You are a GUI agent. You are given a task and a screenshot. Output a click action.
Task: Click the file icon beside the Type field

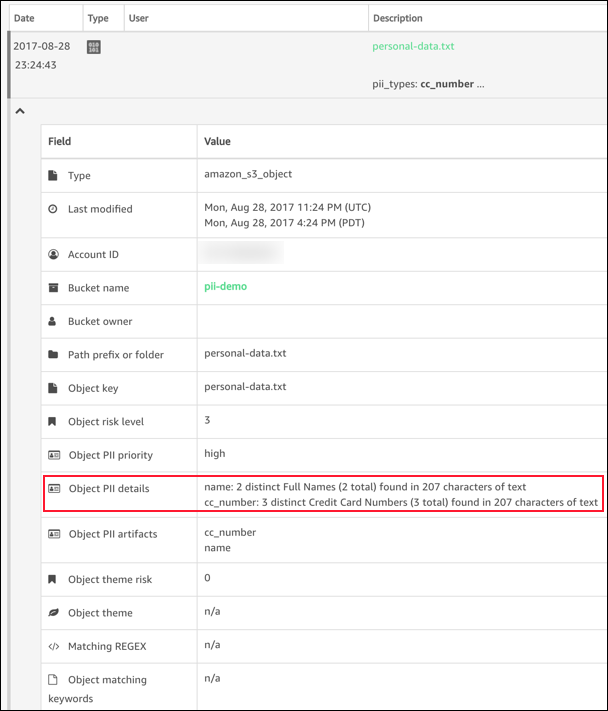click(53, 175)
